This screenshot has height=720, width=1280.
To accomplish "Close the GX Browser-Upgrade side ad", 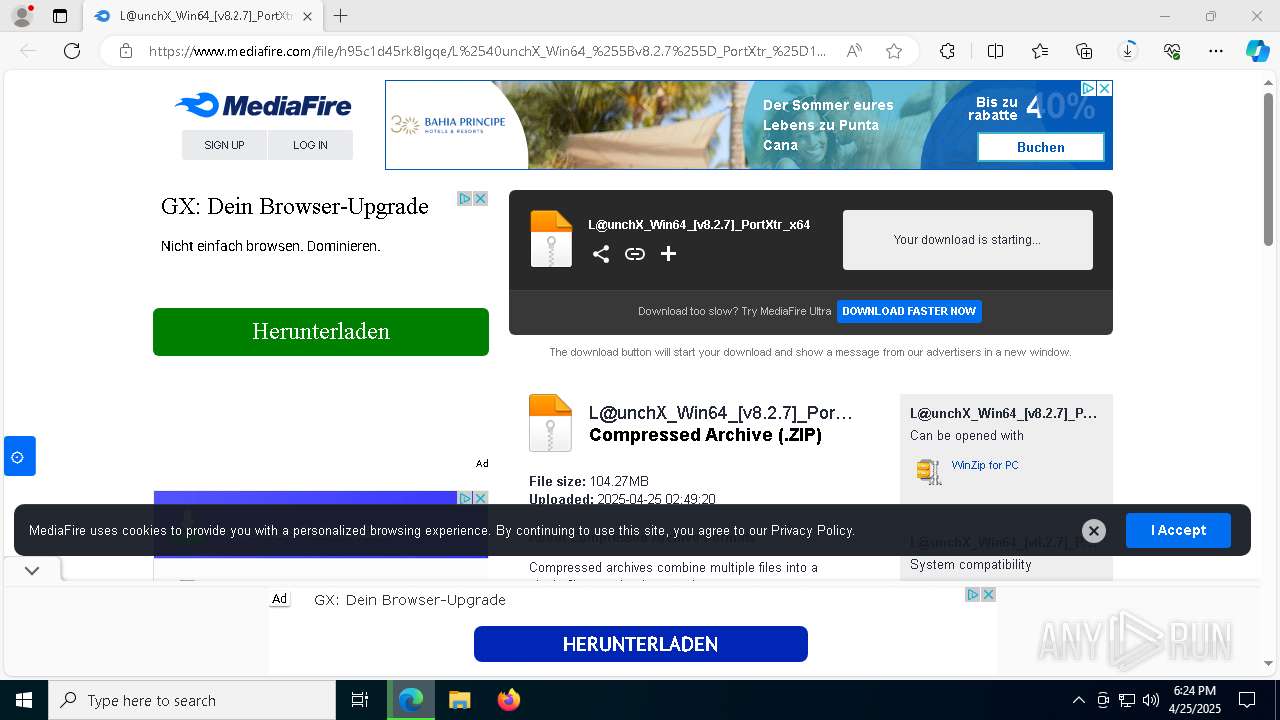I will point(480,198).
